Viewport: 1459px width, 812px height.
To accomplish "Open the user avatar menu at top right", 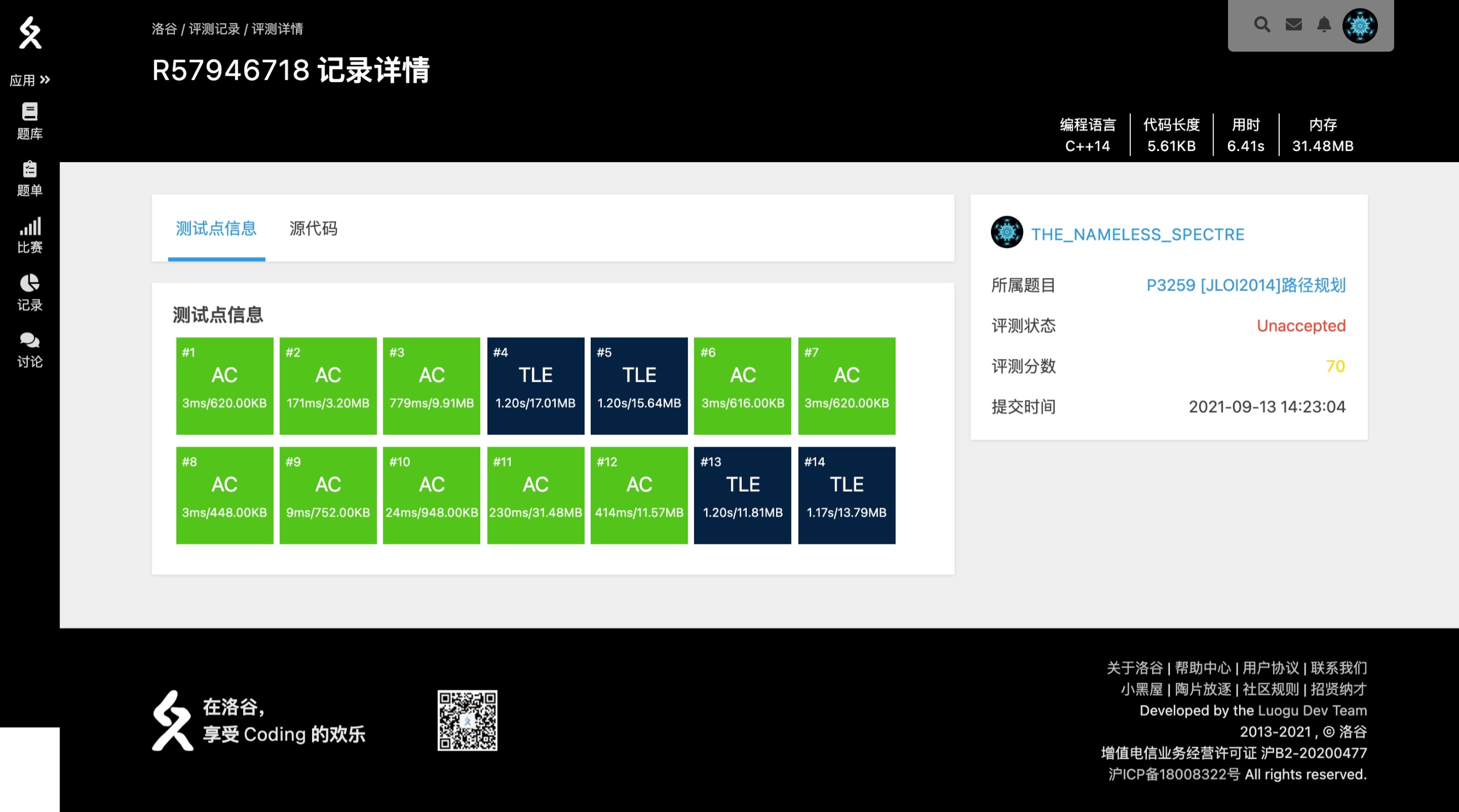I will click(x=1359, y=26).
